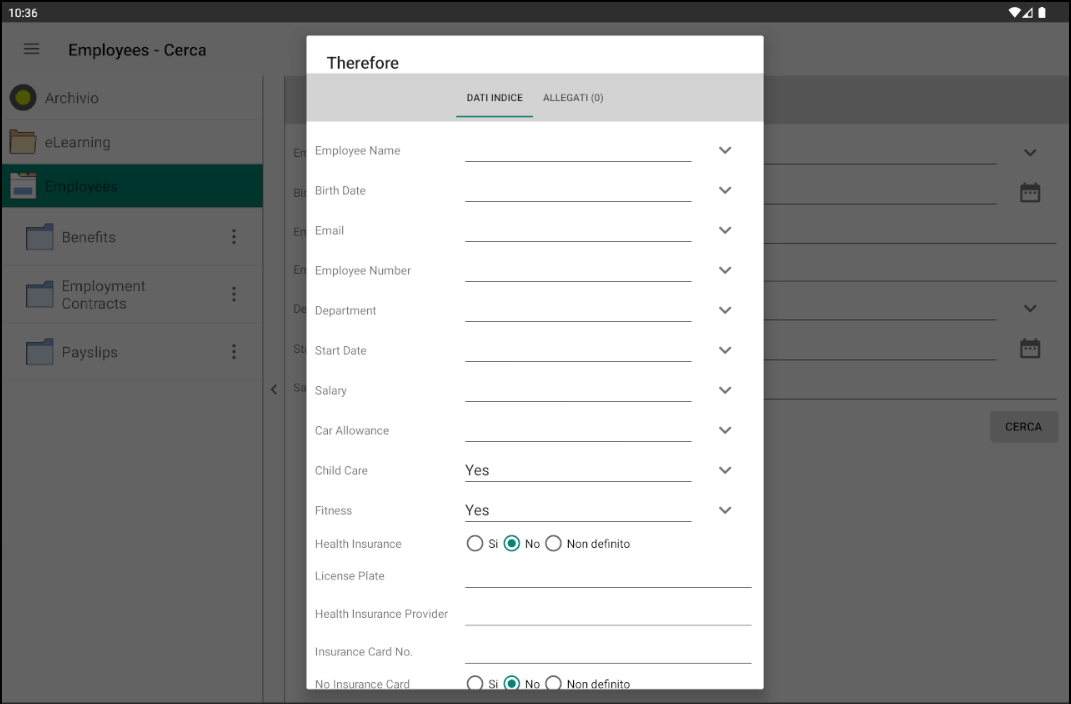Viewport: 1071px width, 704px height.
Task: Open the Employment Contracts options menu
Action: point(233,294)
